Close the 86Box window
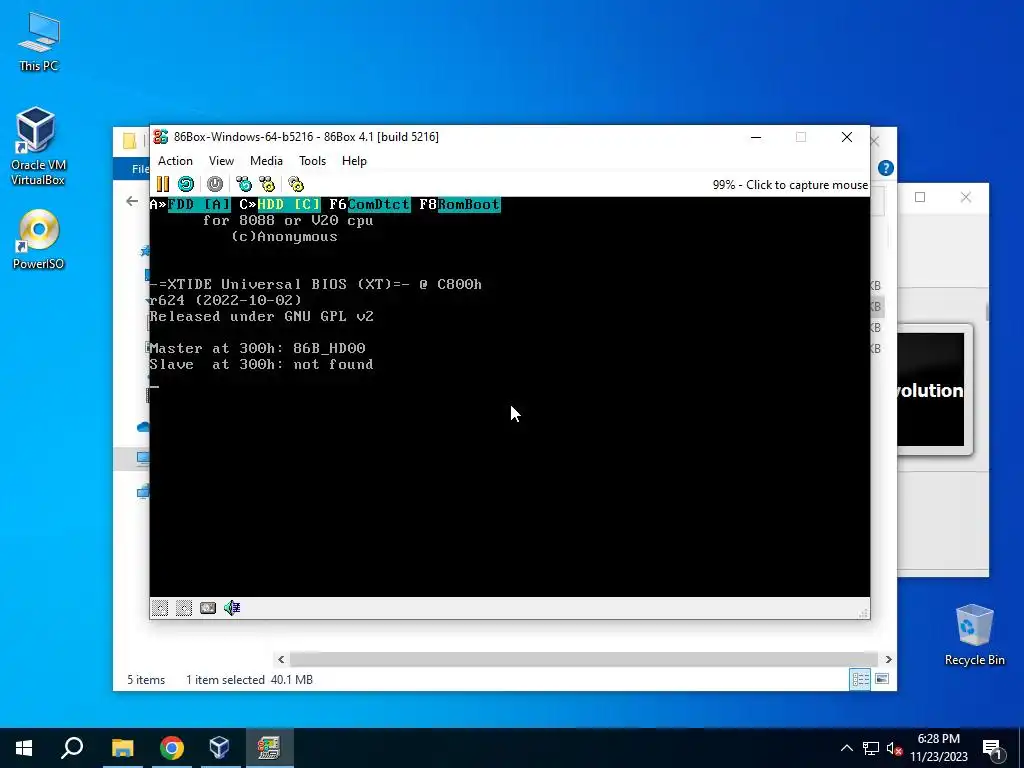 pyautogui.click(x=846, y=137)
